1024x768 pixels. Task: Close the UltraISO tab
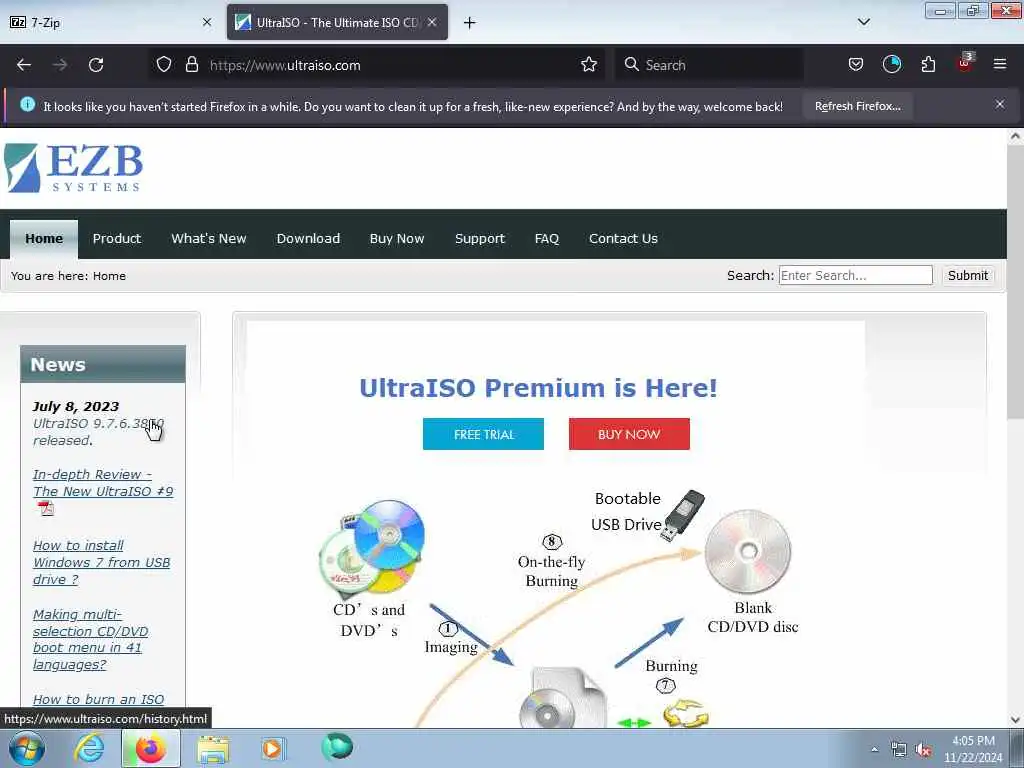pos(432,22)
